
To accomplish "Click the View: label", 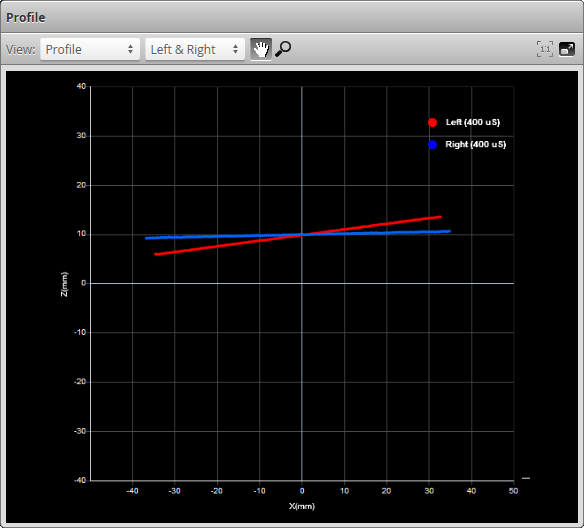I will 20,50.
